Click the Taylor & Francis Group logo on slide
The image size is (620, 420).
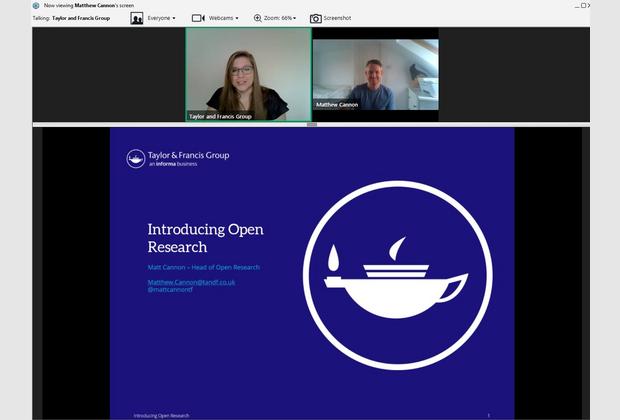(178, 159)
